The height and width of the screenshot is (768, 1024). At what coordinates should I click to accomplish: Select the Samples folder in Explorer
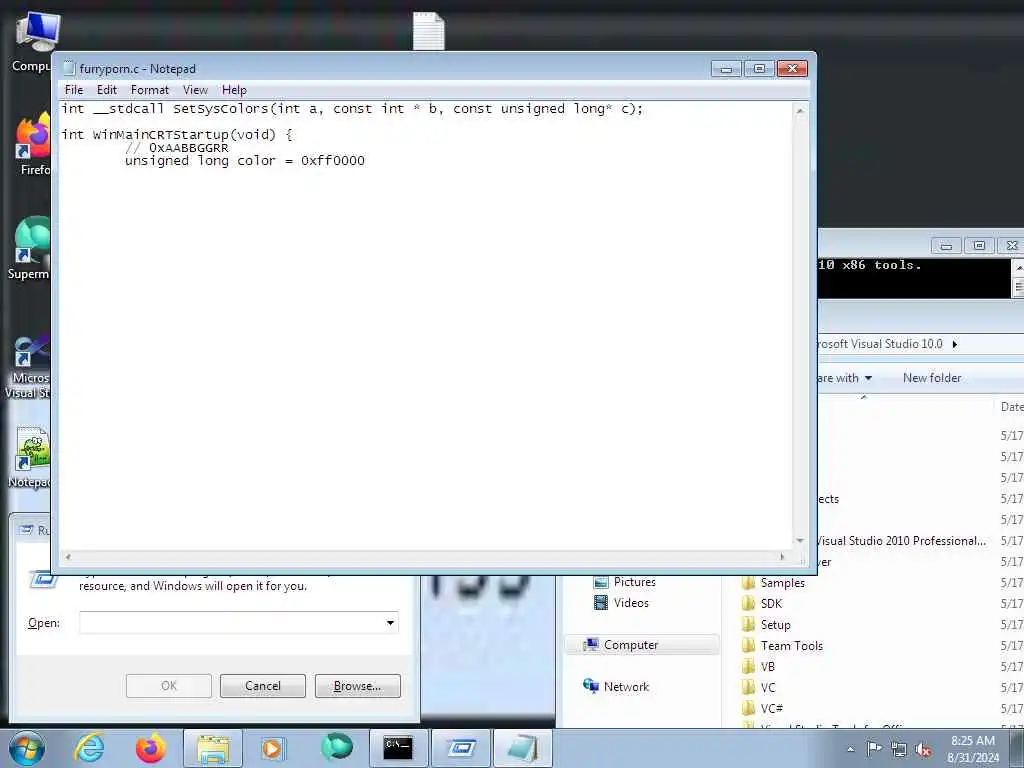coord(782,583)
